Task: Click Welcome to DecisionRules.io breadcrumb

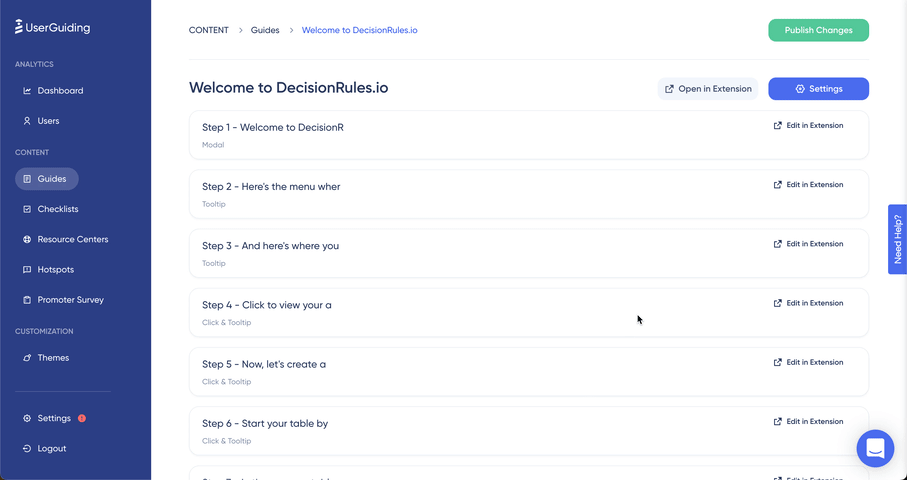Action: (x=360, y=30)
